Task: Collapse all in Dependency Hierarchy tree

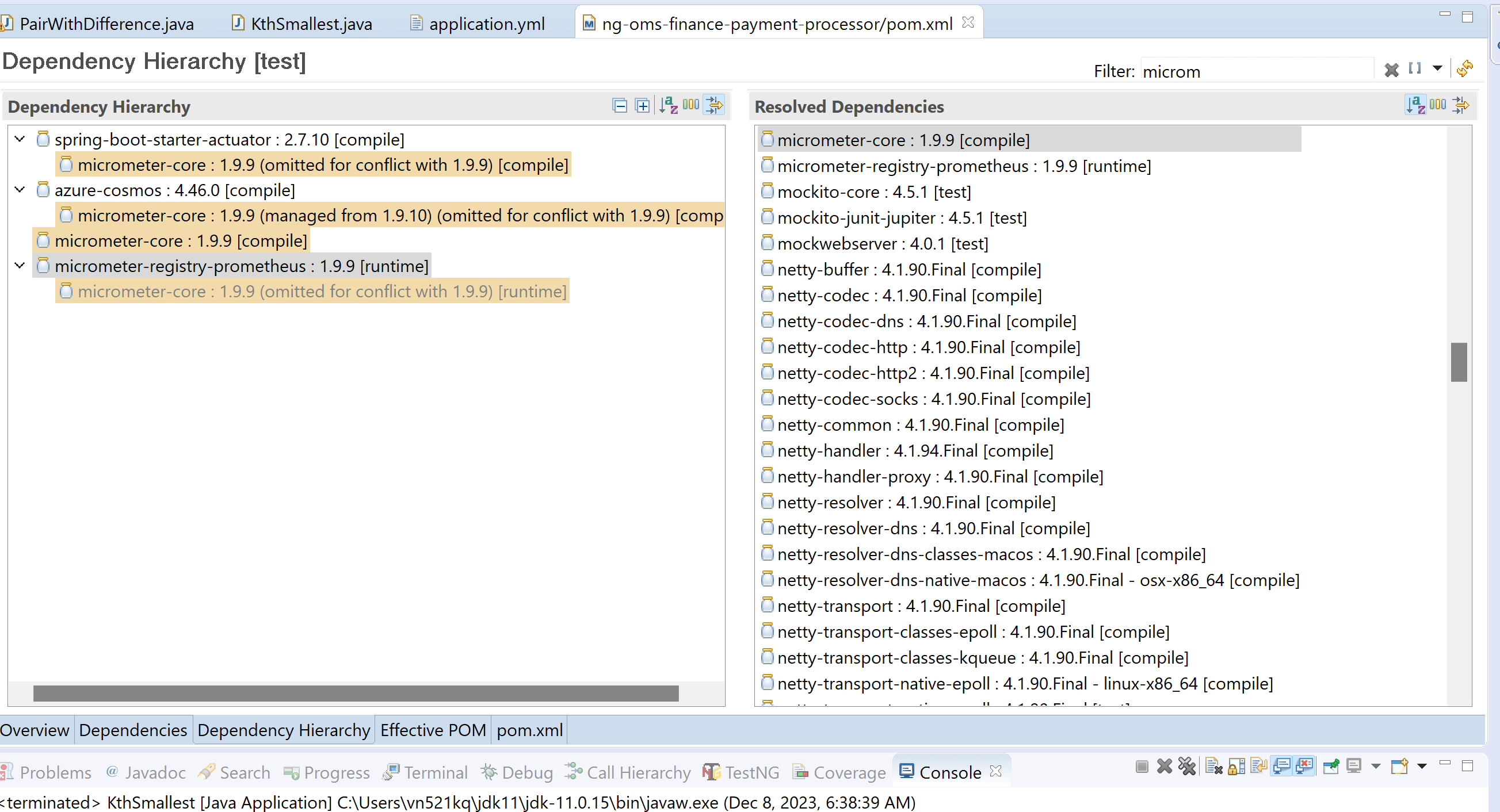Action: click(x=620, y=105)
